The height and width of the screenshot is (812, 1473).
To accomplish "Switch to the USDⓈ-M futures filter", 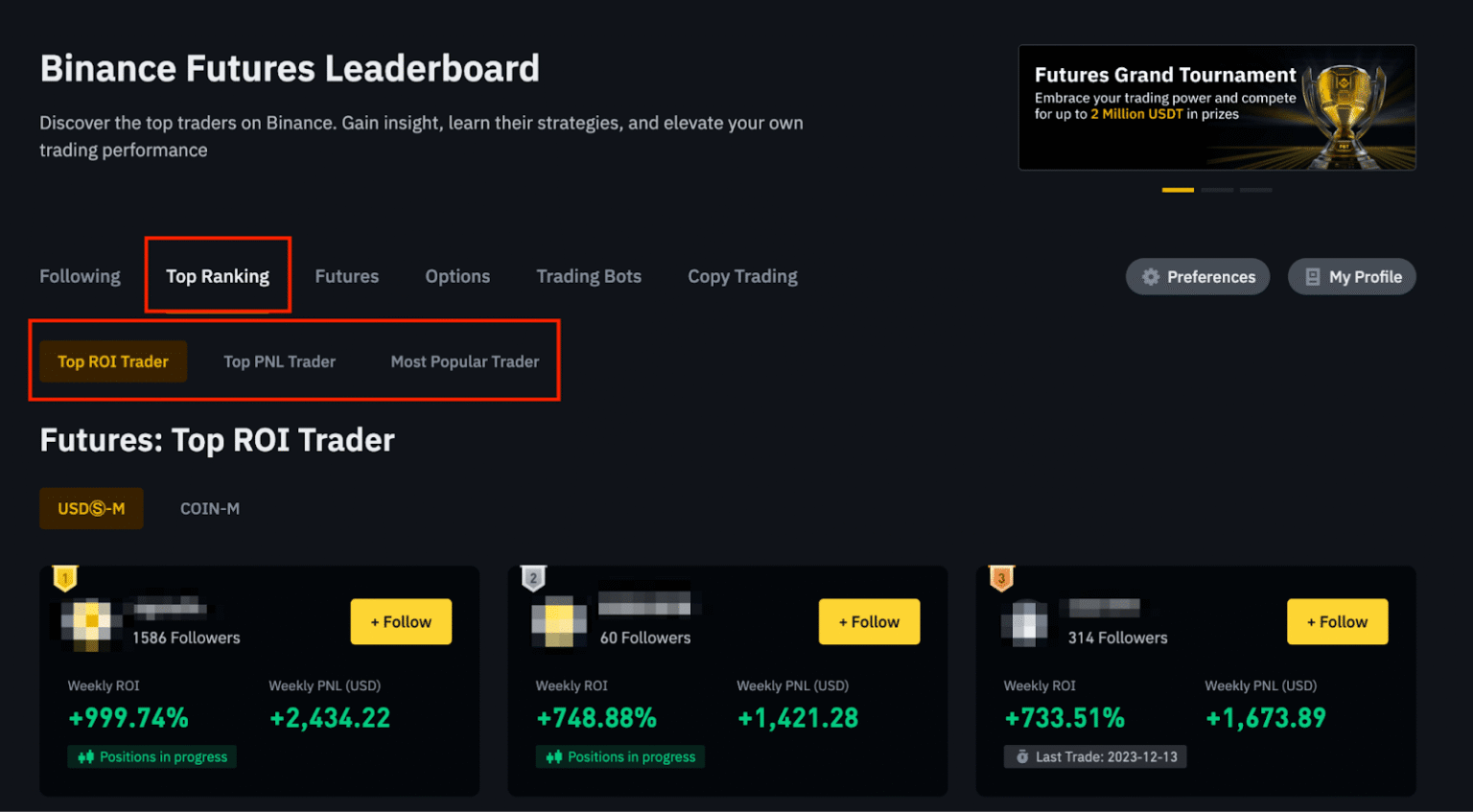I will click(x=91, y=509).
